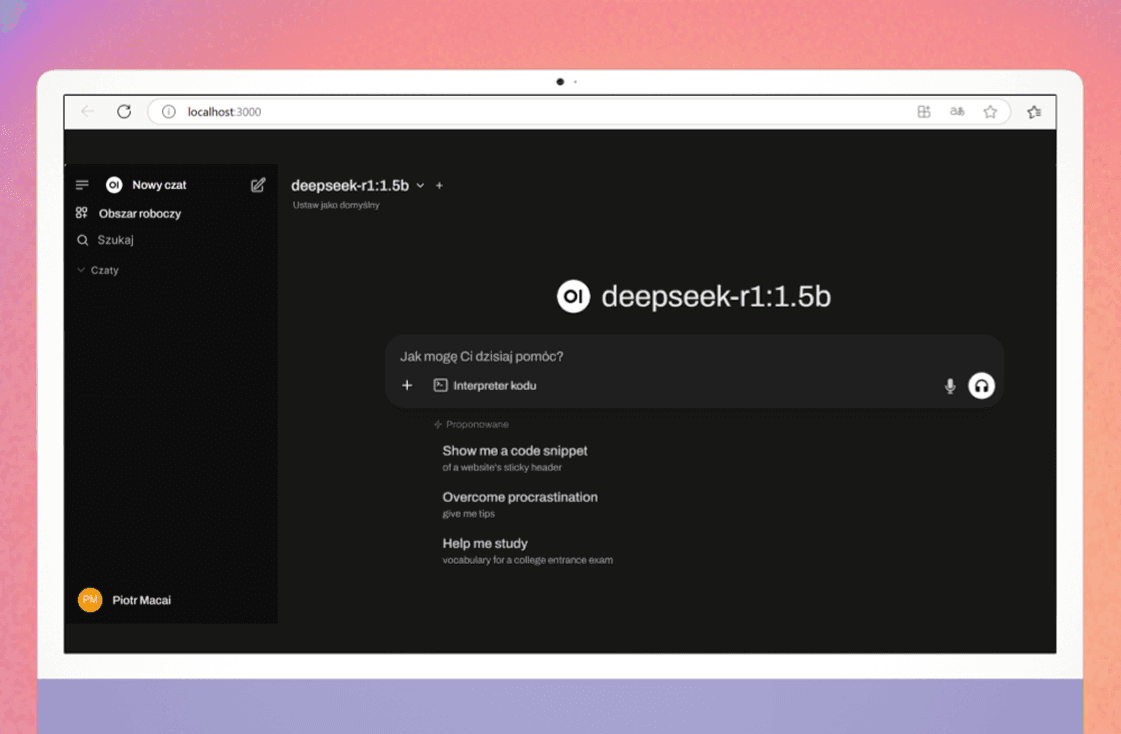Click the microphone voice input icon
1121x734 pixels.
tap(950, 386)
